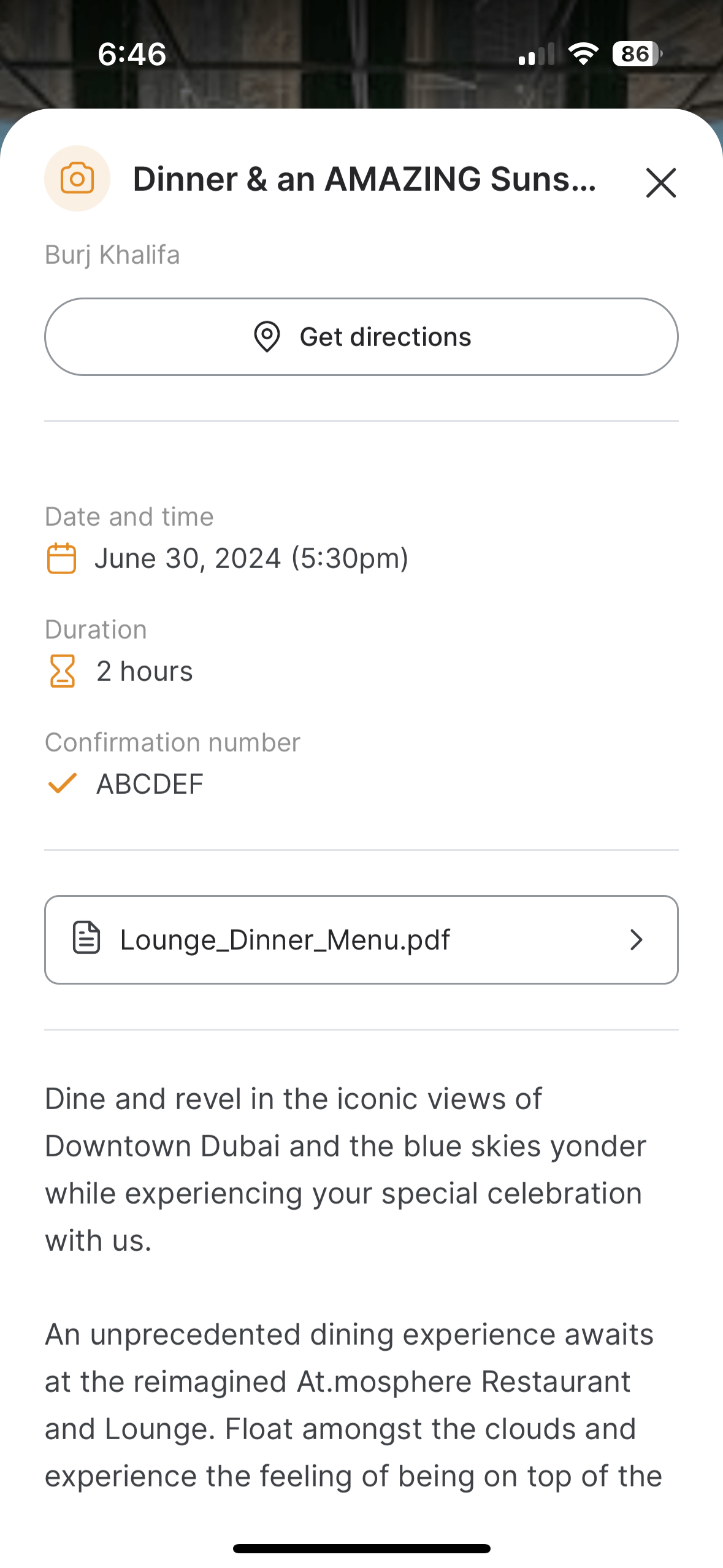723x1568 pixels.
Task: Tap the 2 hours duration value
Action: click(x=145, y=671)
